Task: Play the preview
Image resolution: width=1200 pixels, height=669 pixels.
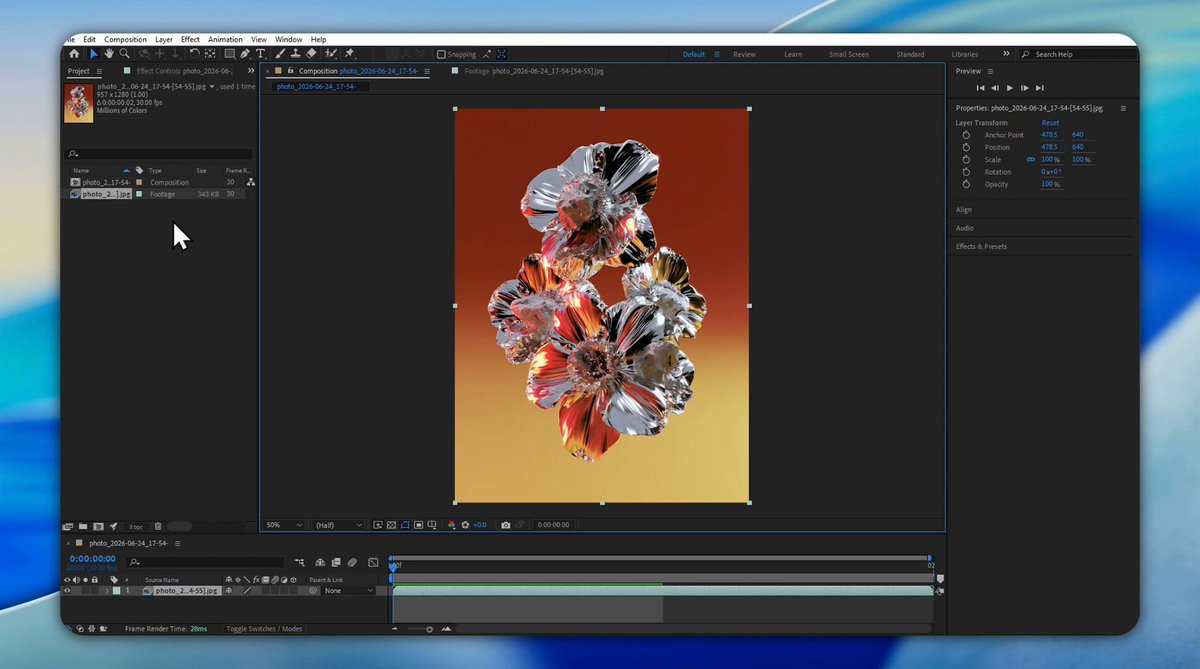Action: (1010, 88)
